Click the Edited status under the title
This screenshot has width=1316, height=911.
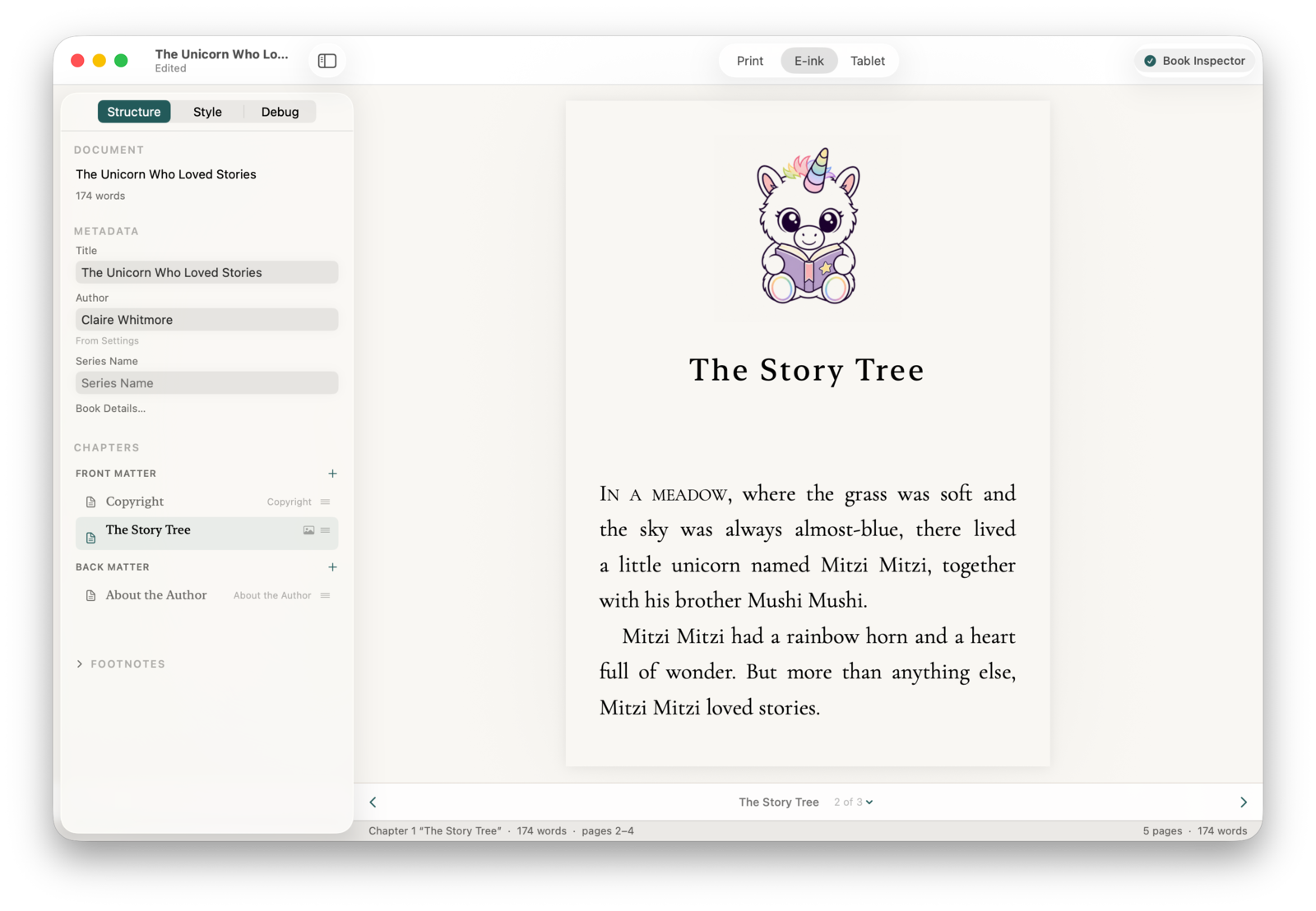pos(170,69)
